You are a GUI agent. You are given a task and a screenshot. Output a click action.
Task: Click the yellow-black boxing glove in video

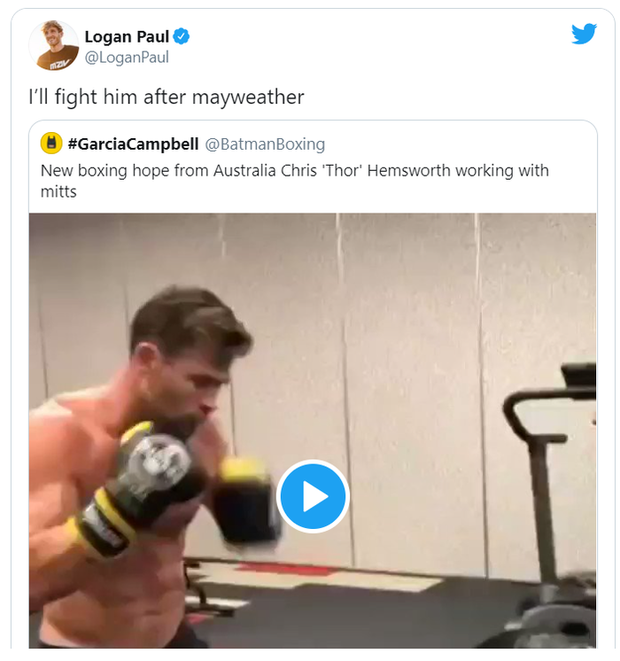click(x=145, y=470)
